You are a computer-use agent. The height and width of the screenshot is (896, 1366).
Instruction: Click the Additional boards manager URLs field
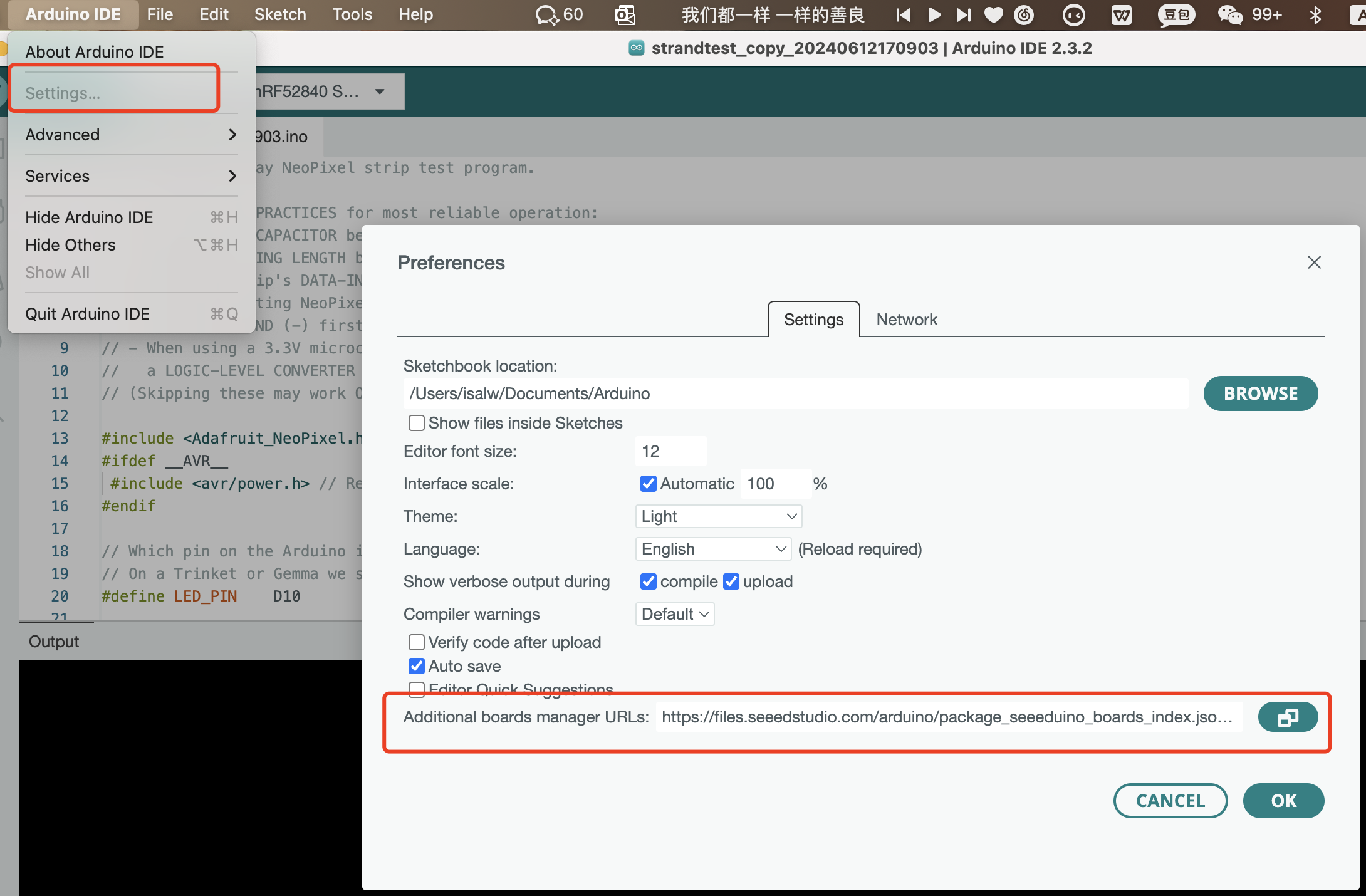951,717
